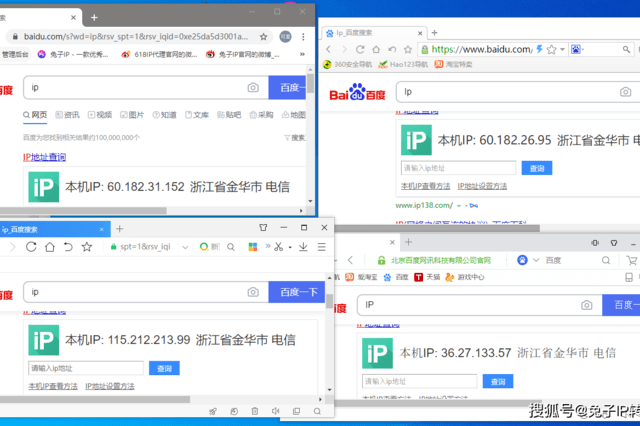Image resolution: width=640 pixels, height=426 pixels.
Task: Open new tab in bottom-right browser
Action: tap(408, 242)
